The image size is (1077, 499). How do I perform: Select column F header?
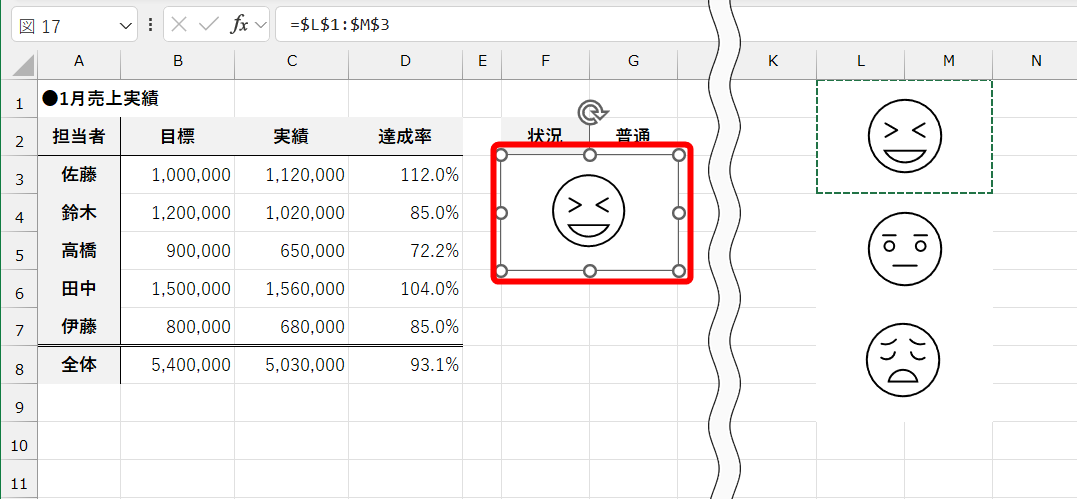[545, 61]
